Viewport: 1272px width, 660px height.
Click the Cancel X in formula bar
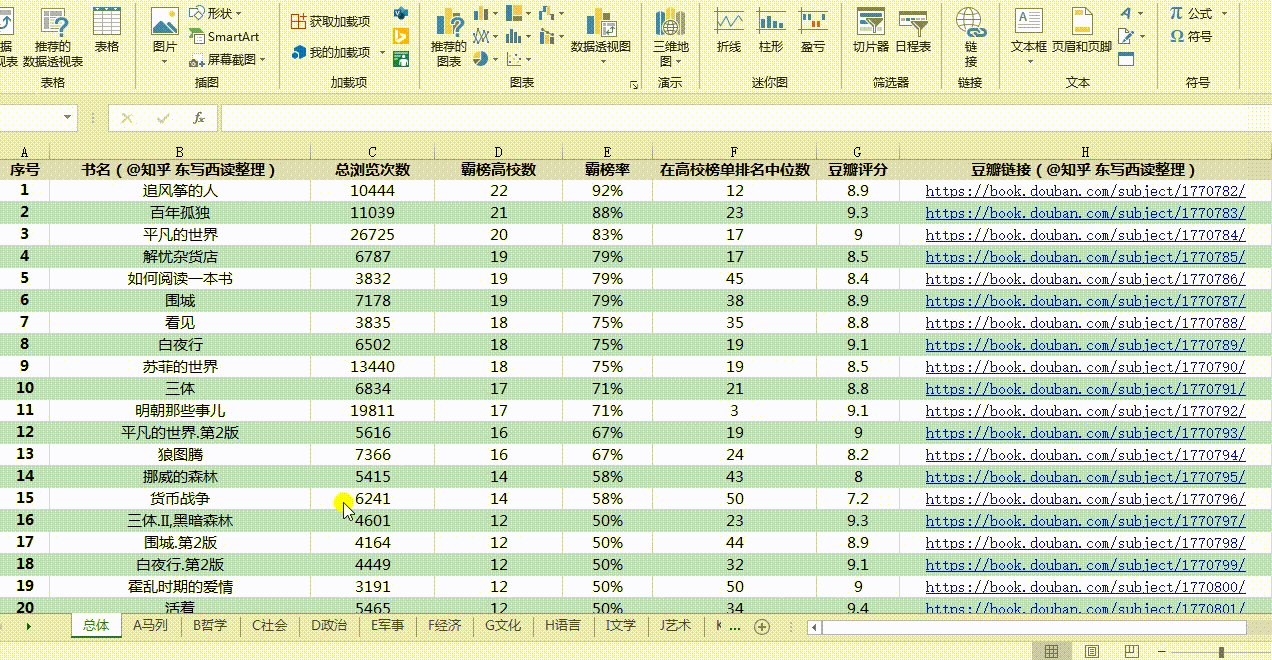click(127, 118)
